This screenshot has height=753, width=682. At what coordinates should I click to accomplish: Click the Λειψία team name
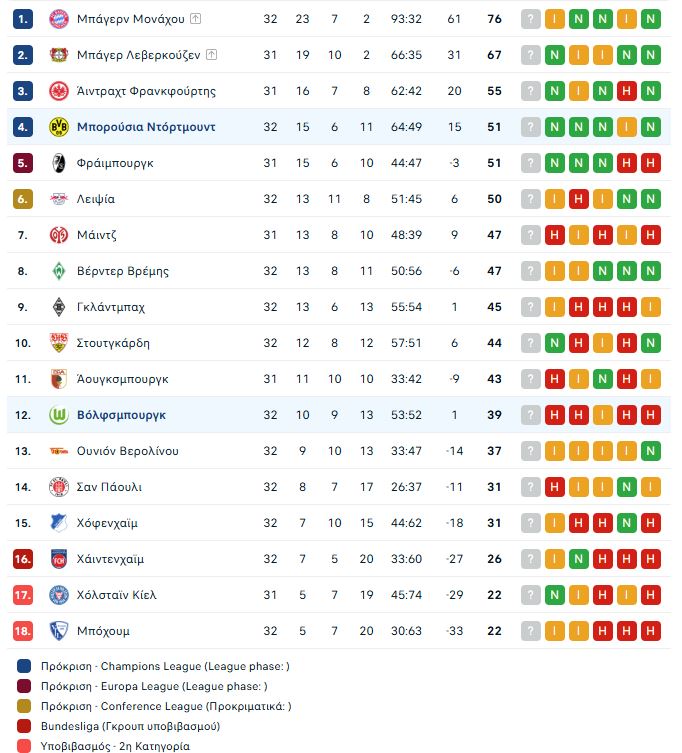[x=96, y=199]
